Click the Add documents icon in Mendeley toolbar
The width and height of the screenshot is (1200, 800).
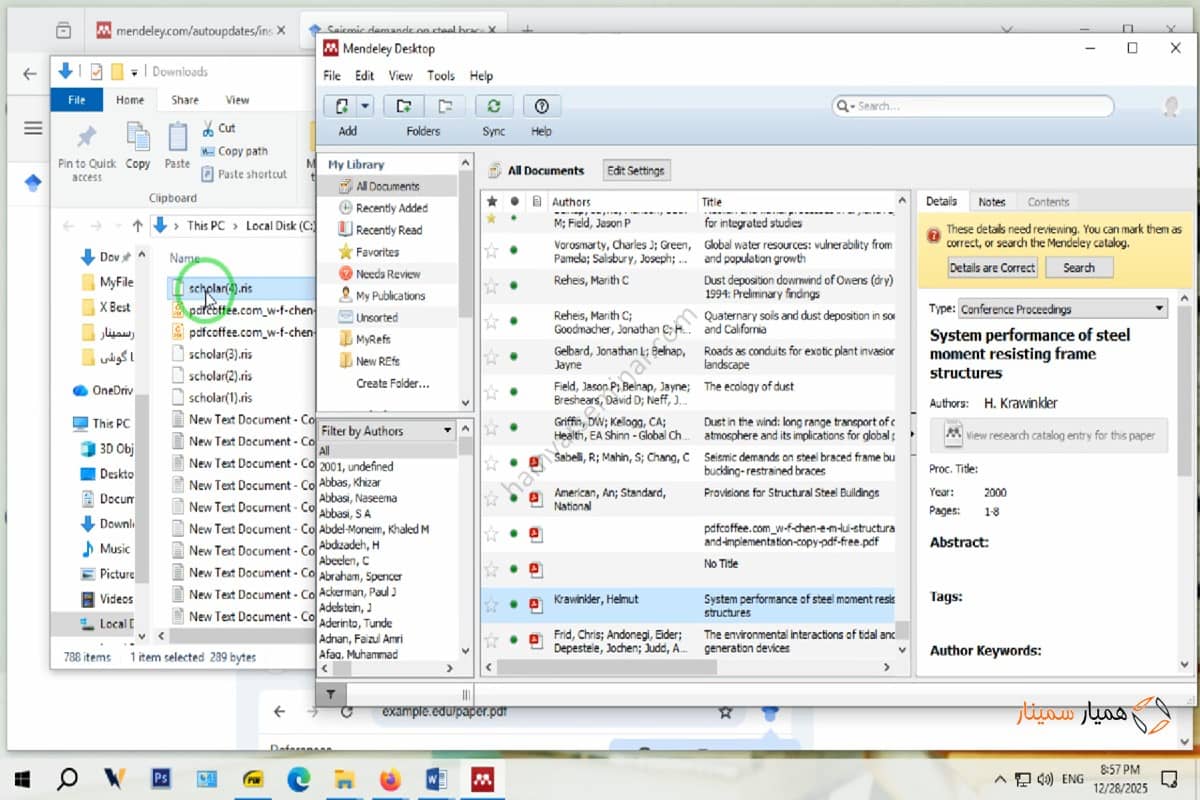pyautogui.click(x=341, y=106)
